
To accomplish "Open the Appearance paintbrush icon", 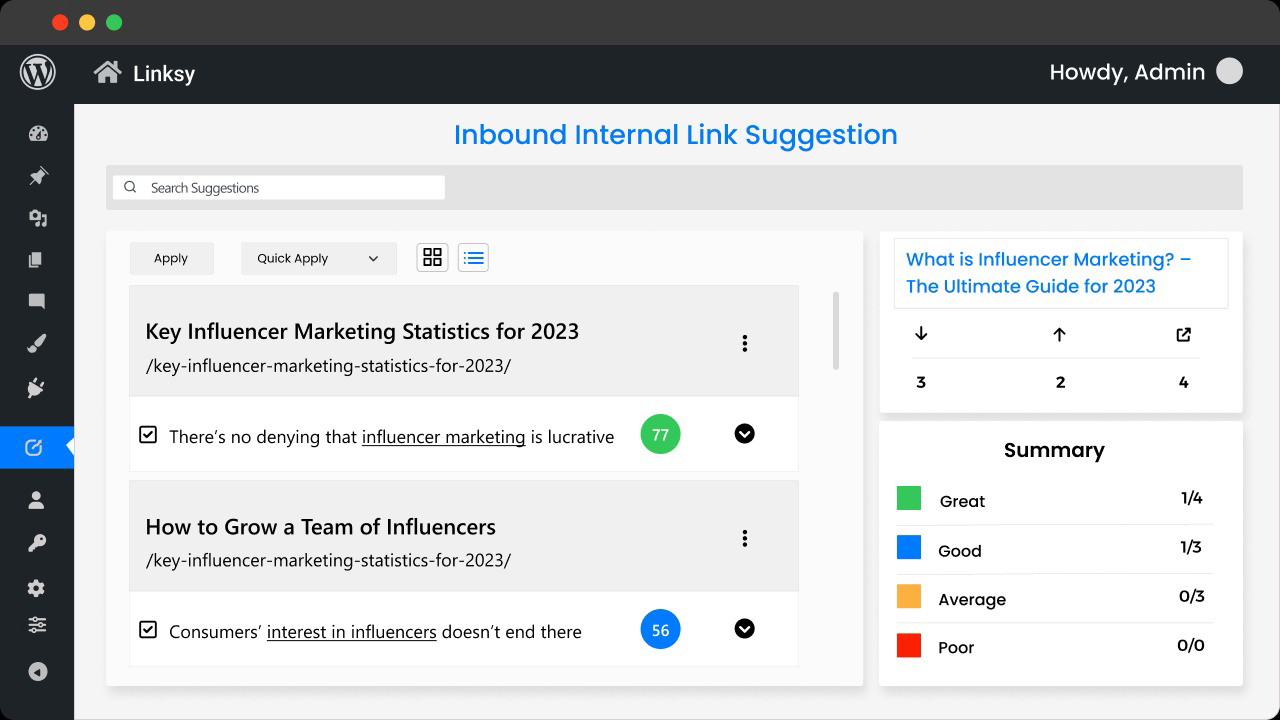I will [x=37, y=345].
